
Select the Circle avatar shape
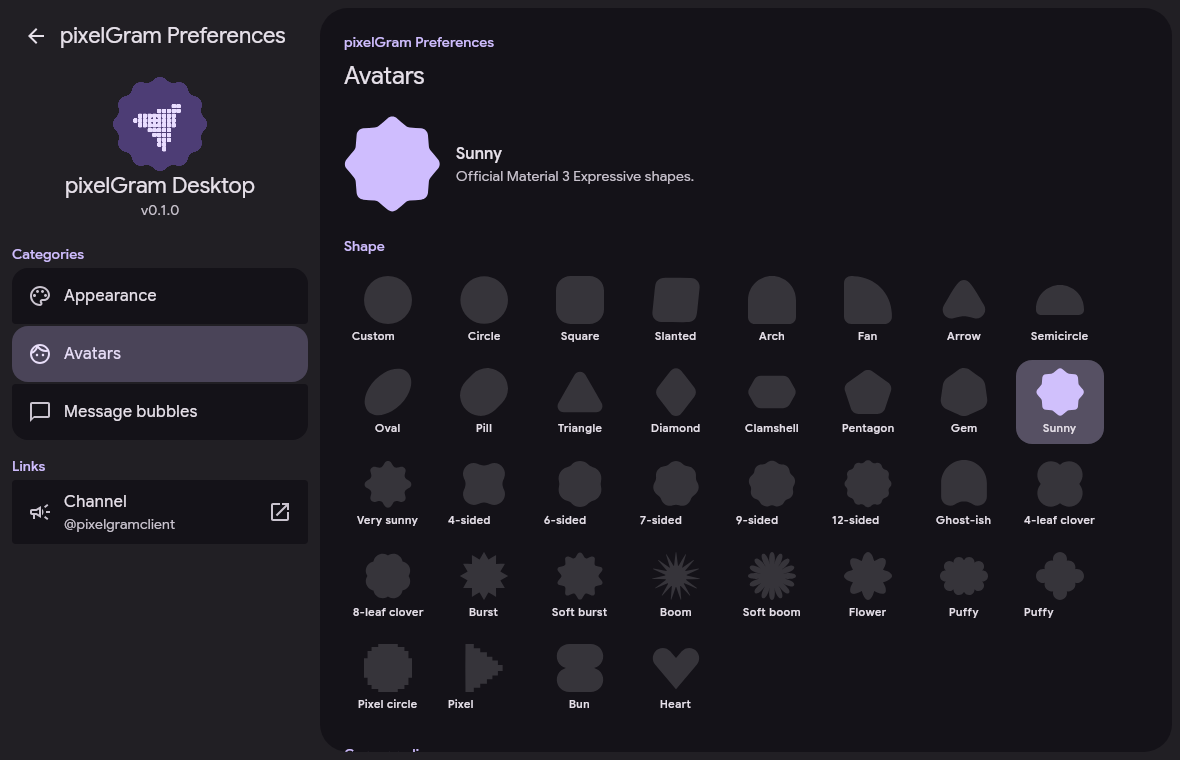tap(484, 310)
